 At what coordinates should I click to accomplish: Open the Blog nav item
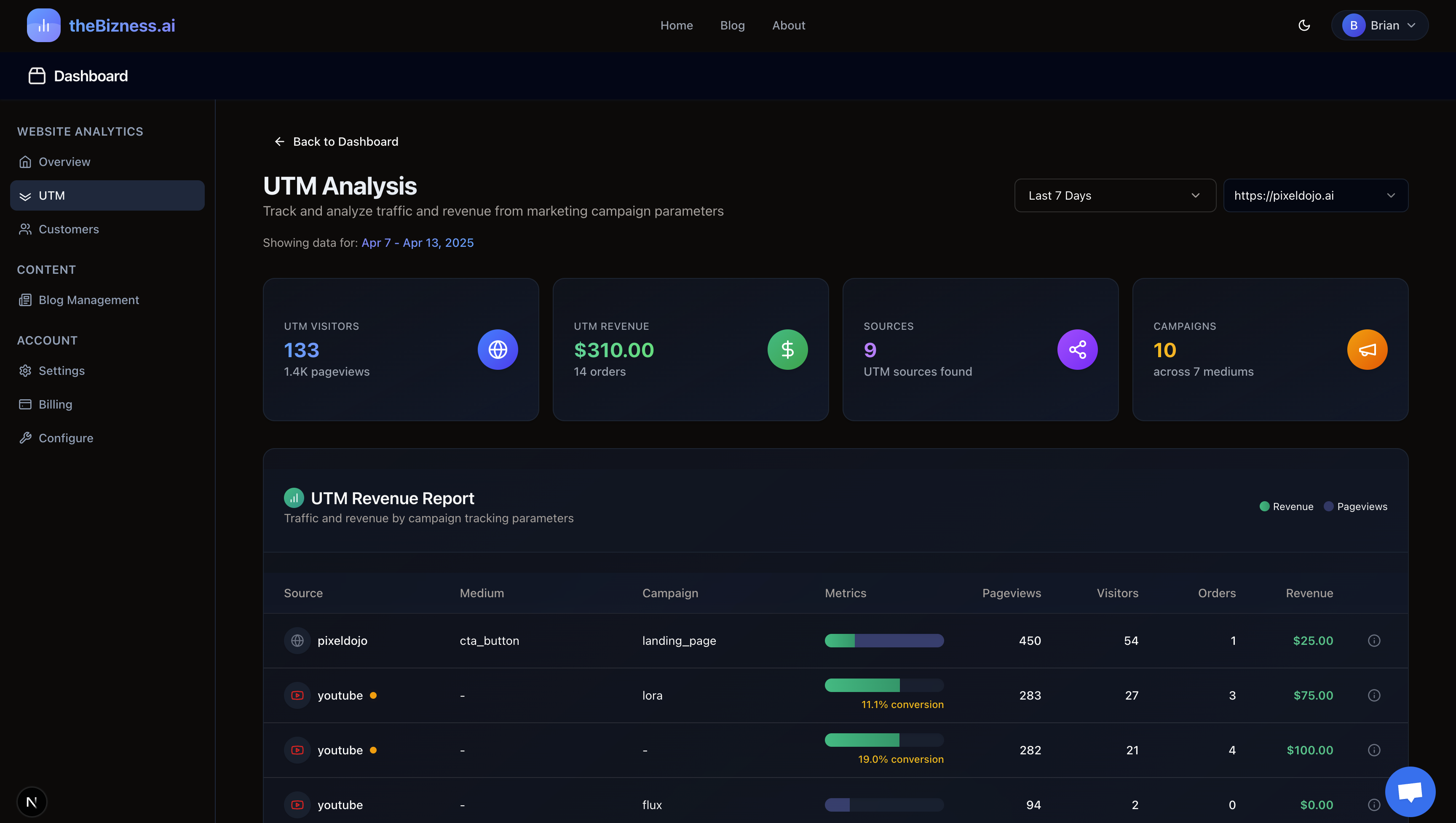pyautogui.click(x=732, y=25)
